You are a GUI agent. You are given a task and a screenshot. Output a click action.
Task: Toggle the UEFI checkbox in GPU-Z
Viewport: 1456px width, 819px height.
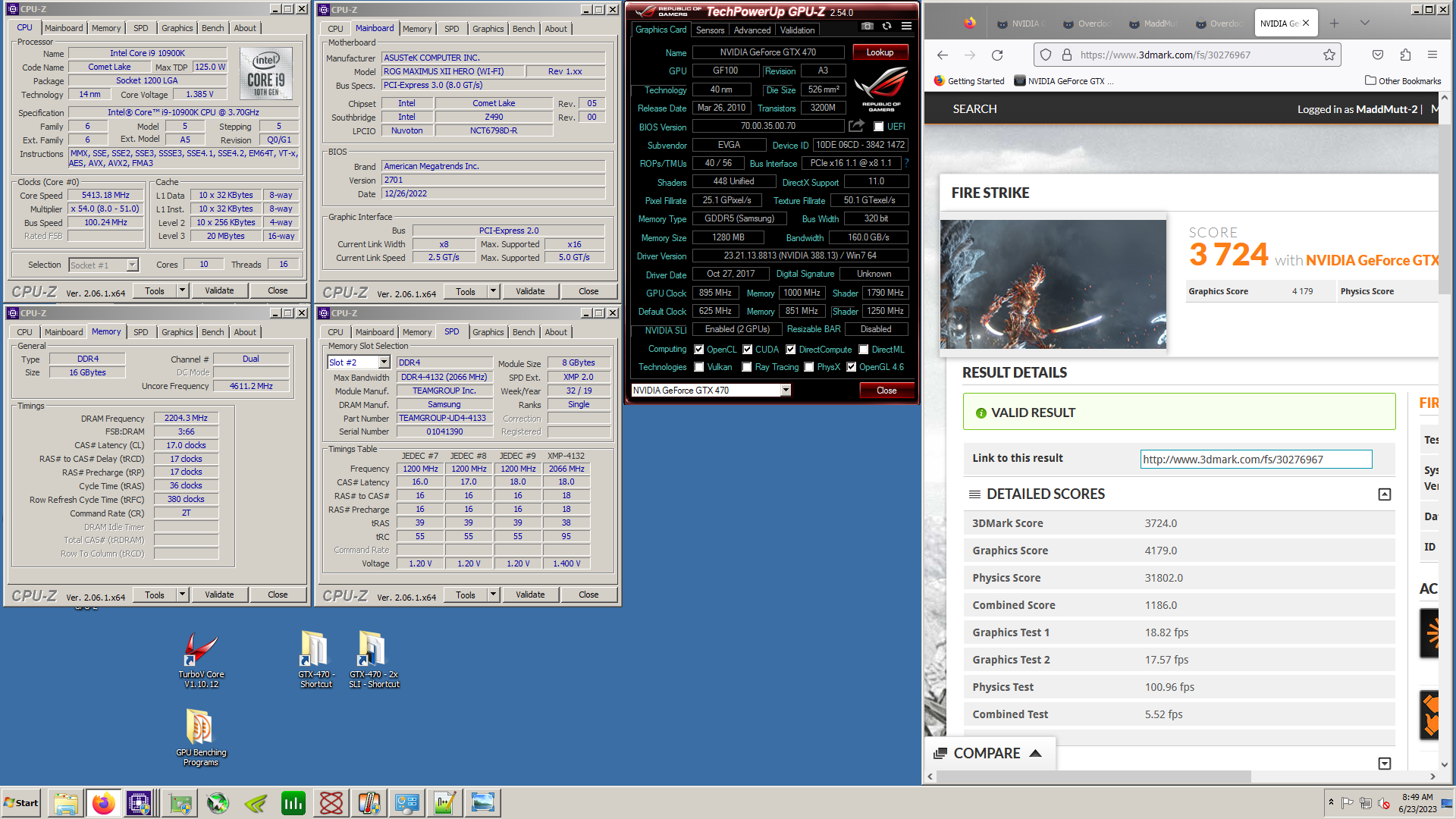pos(879,127)
